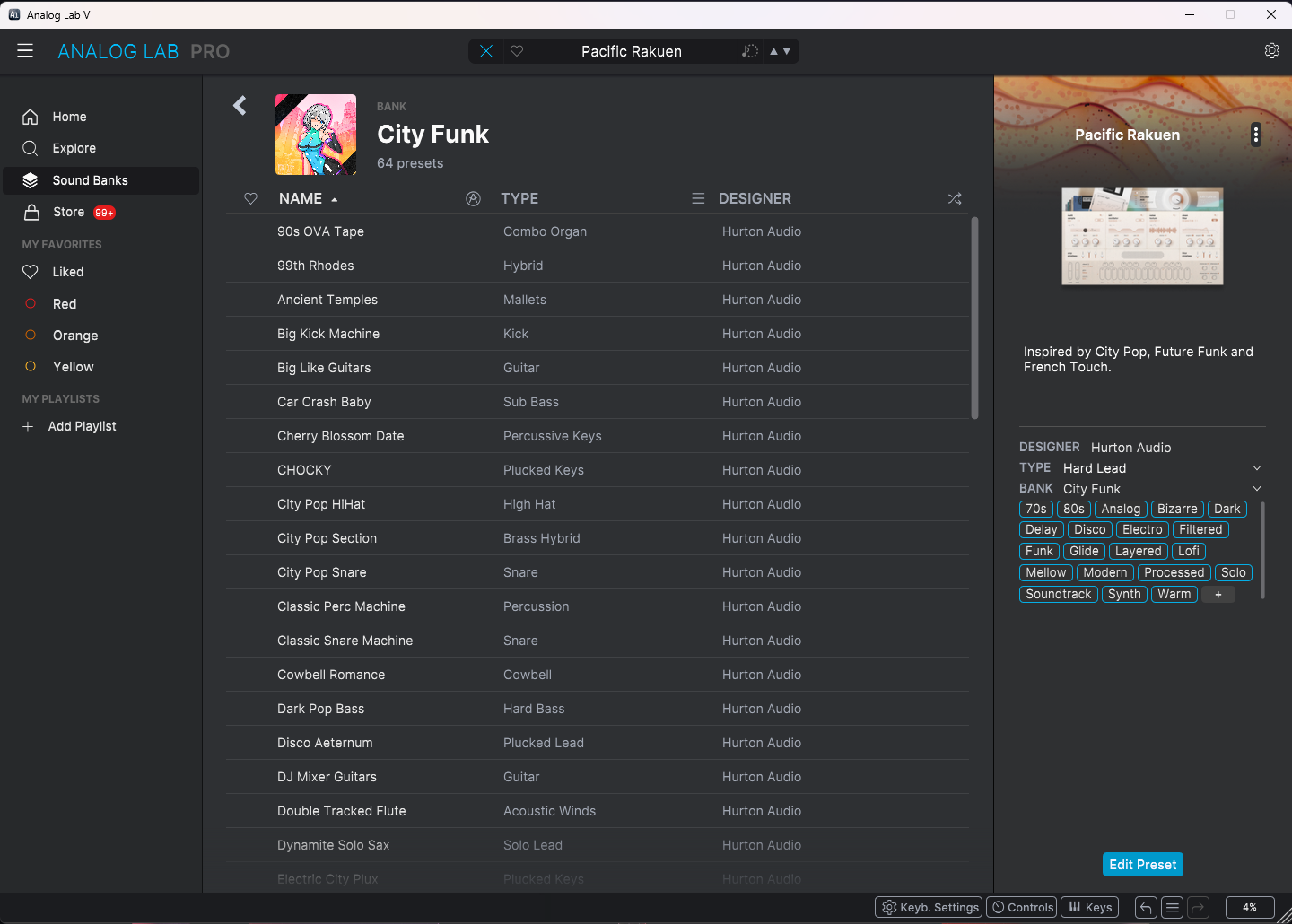Select the Cowbell Romance preset
Viewport: 1292px width, 924px height.
click(598, 675)
